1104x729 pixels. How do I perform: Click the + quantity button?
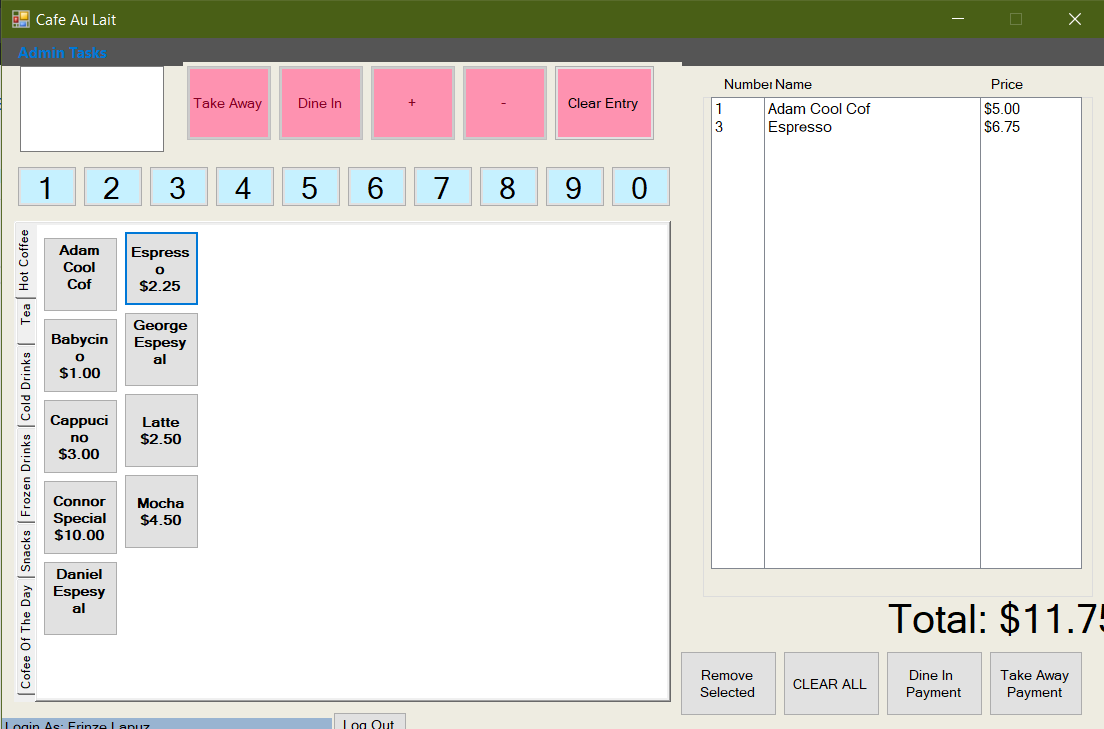tap(412, 102)
